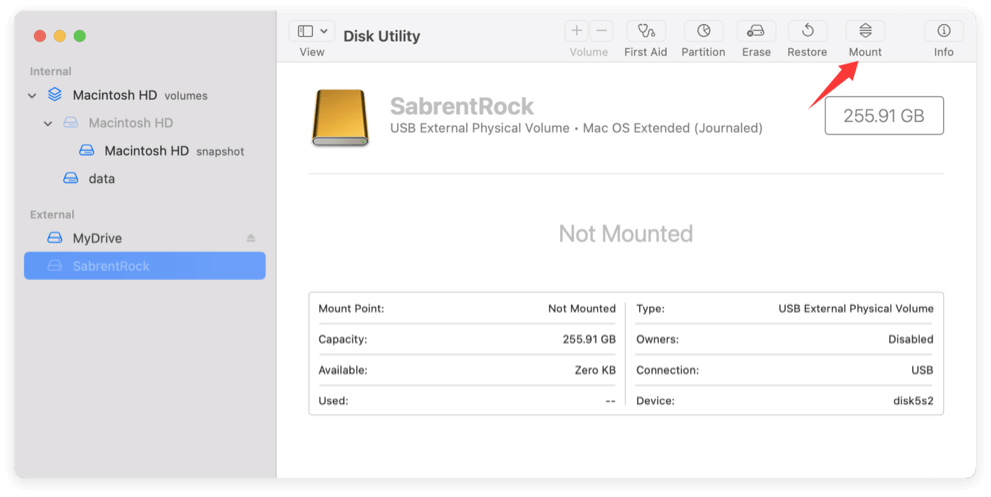Click the 255.91 GB size box

(x=884, y=116)
